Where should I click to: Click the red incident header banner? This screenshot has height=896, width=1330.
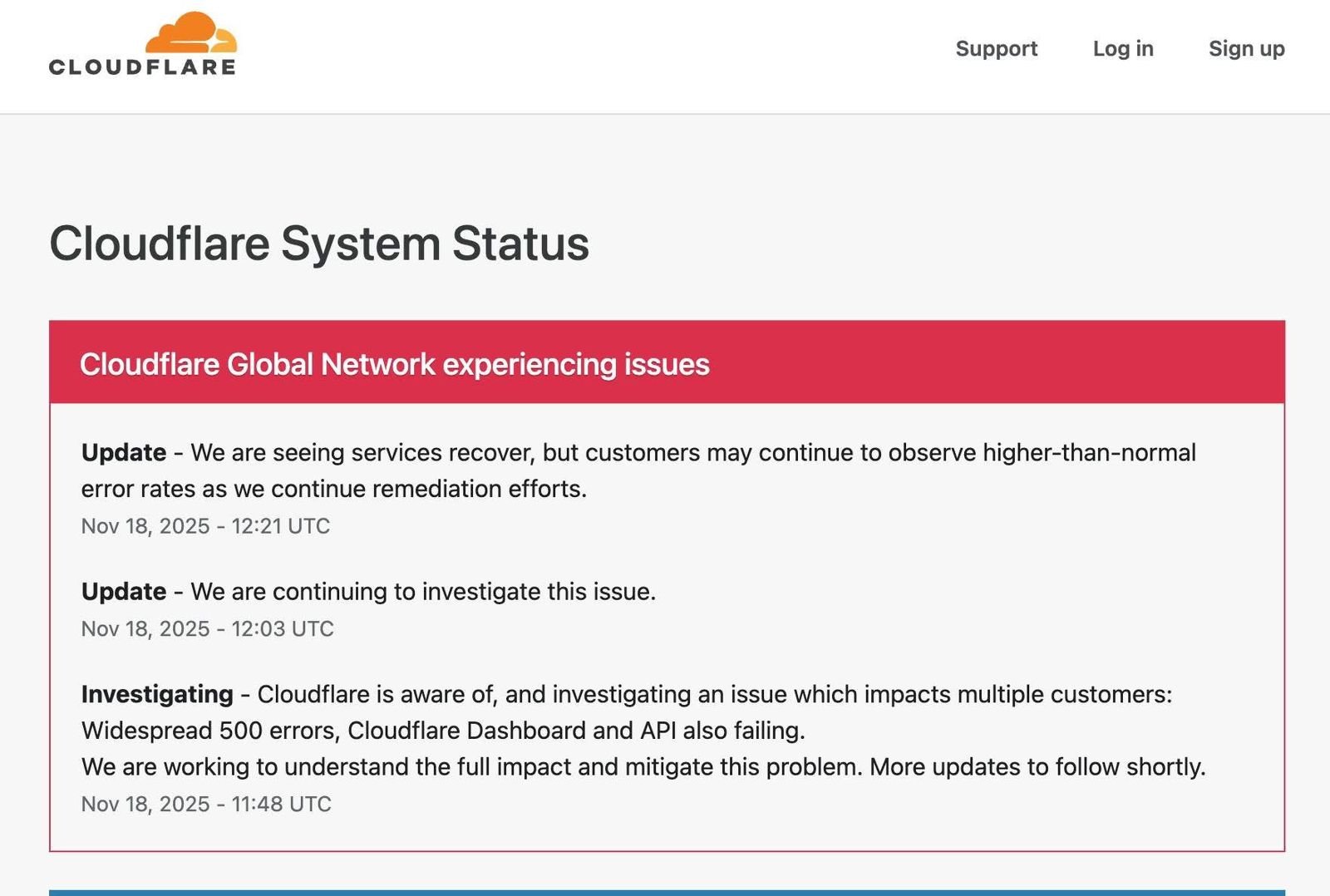pos(997,362)
